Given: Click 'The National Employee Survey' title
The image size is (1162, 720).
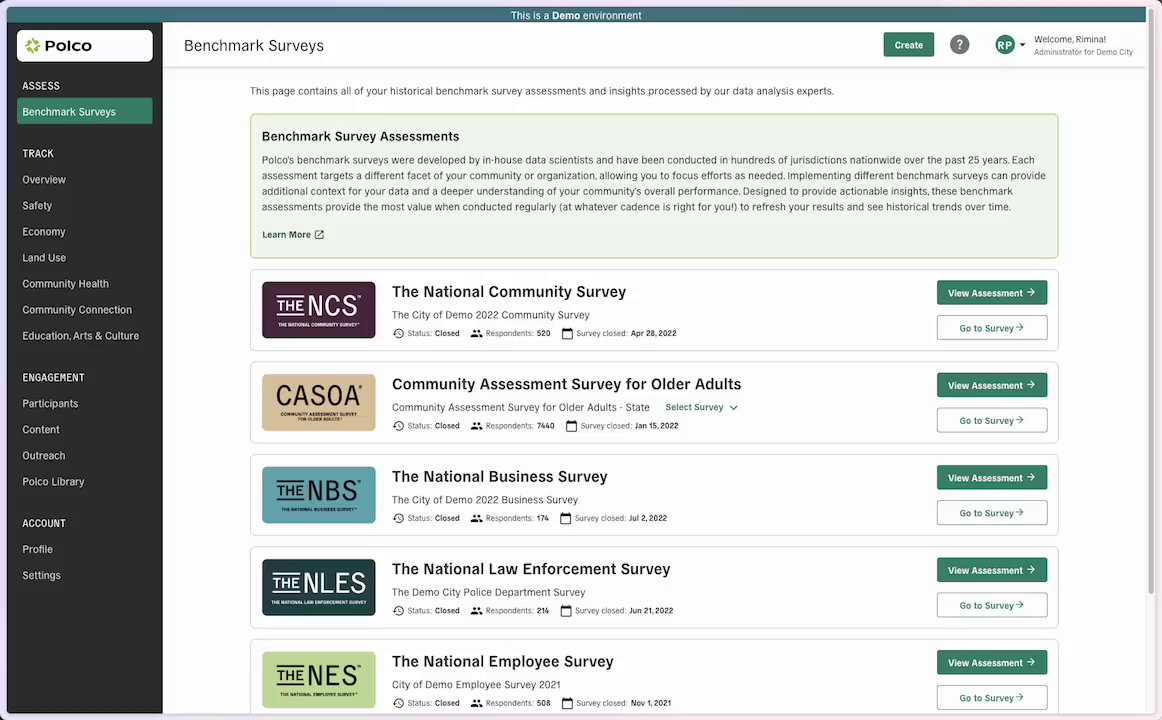Looking at the screenshot, I should 502,662.
